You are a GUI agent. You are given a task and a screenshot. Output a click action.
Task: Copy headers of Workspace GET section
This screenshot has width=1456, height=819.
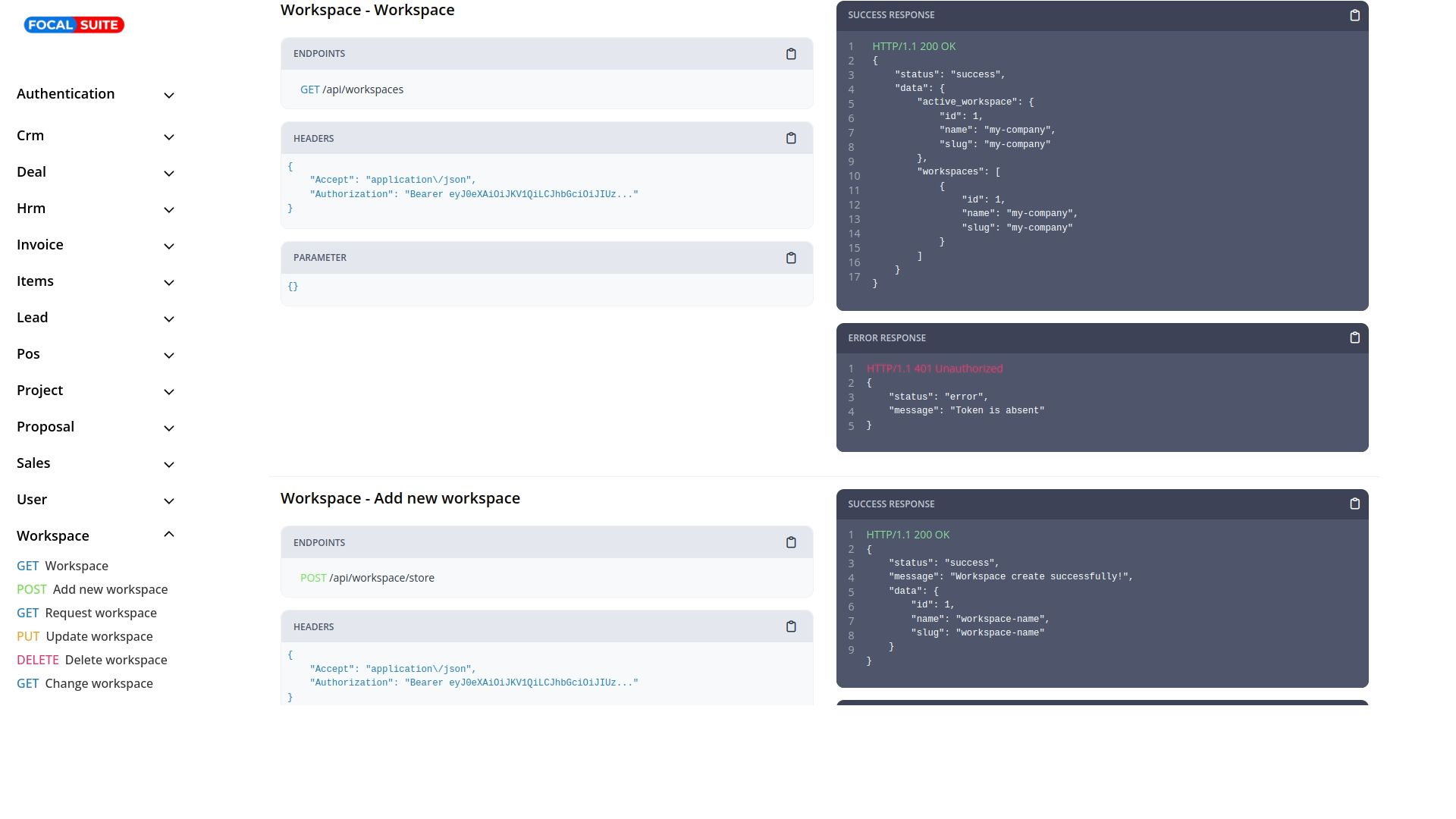791,138
